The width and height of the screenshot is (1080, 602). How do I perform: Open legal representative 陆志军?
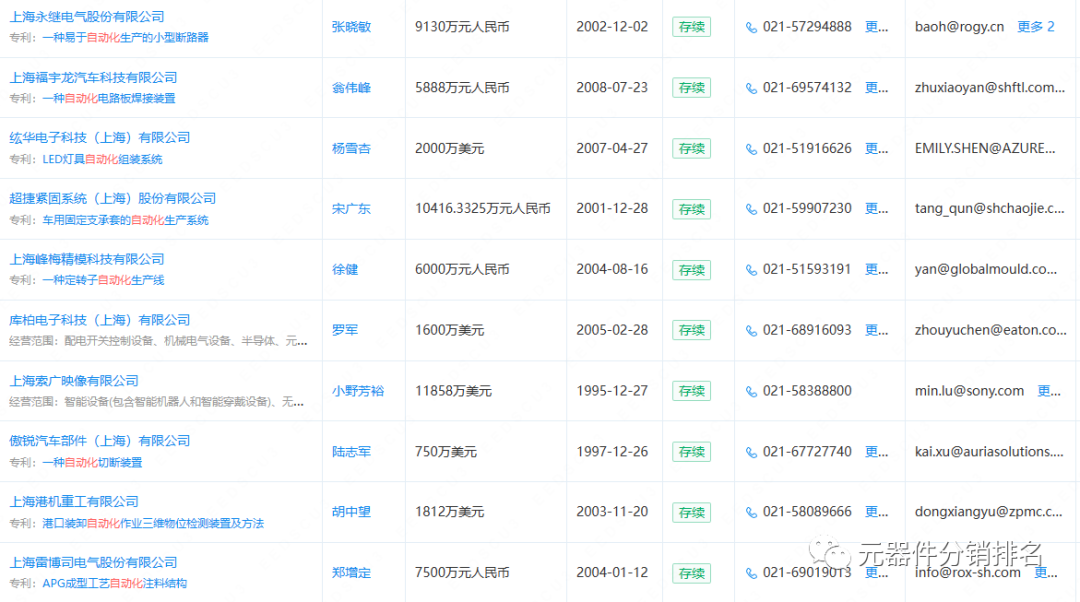pos(351,451)
